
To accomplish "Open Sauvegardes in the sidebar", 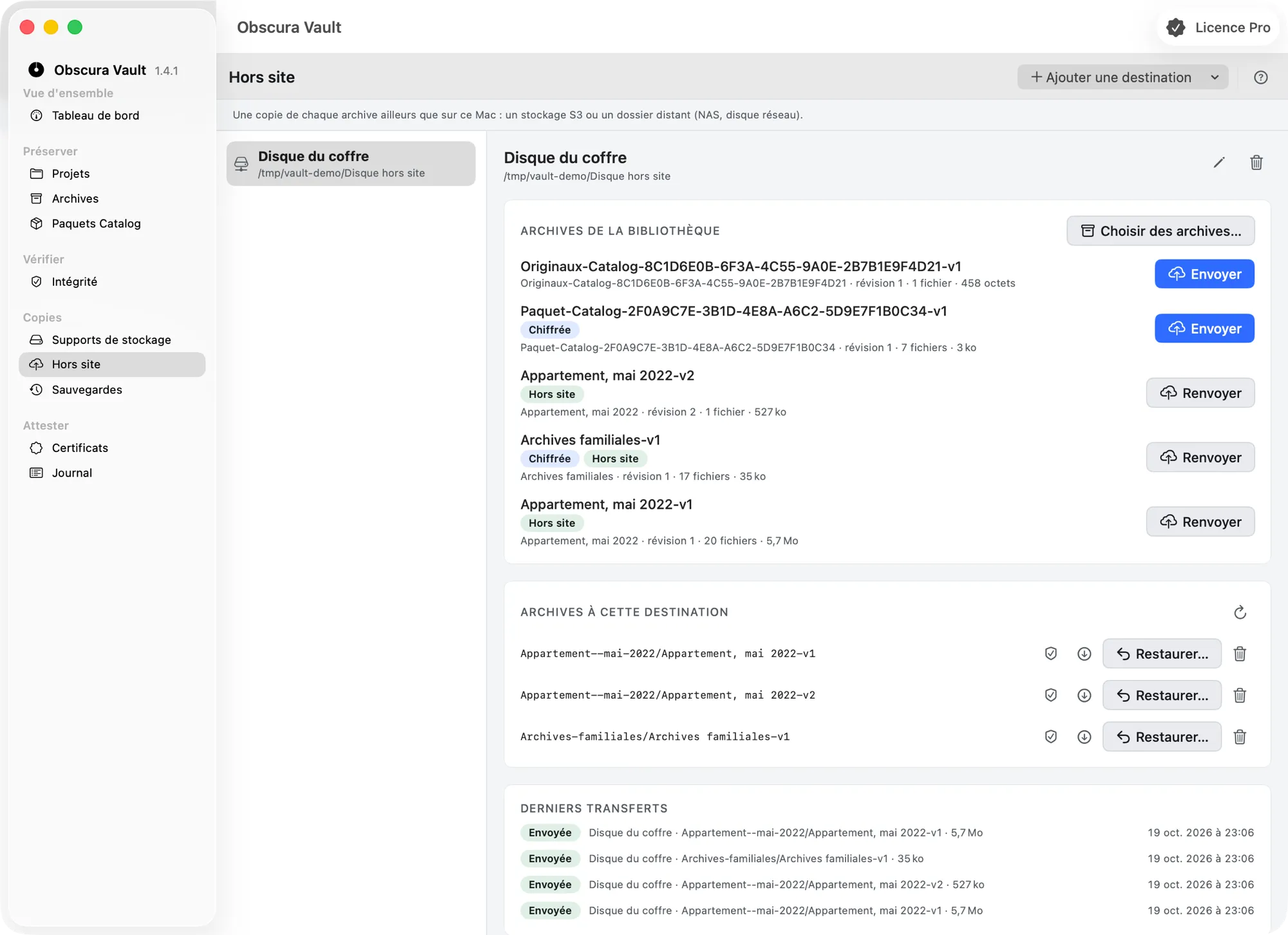I will [x=112, y=390].
